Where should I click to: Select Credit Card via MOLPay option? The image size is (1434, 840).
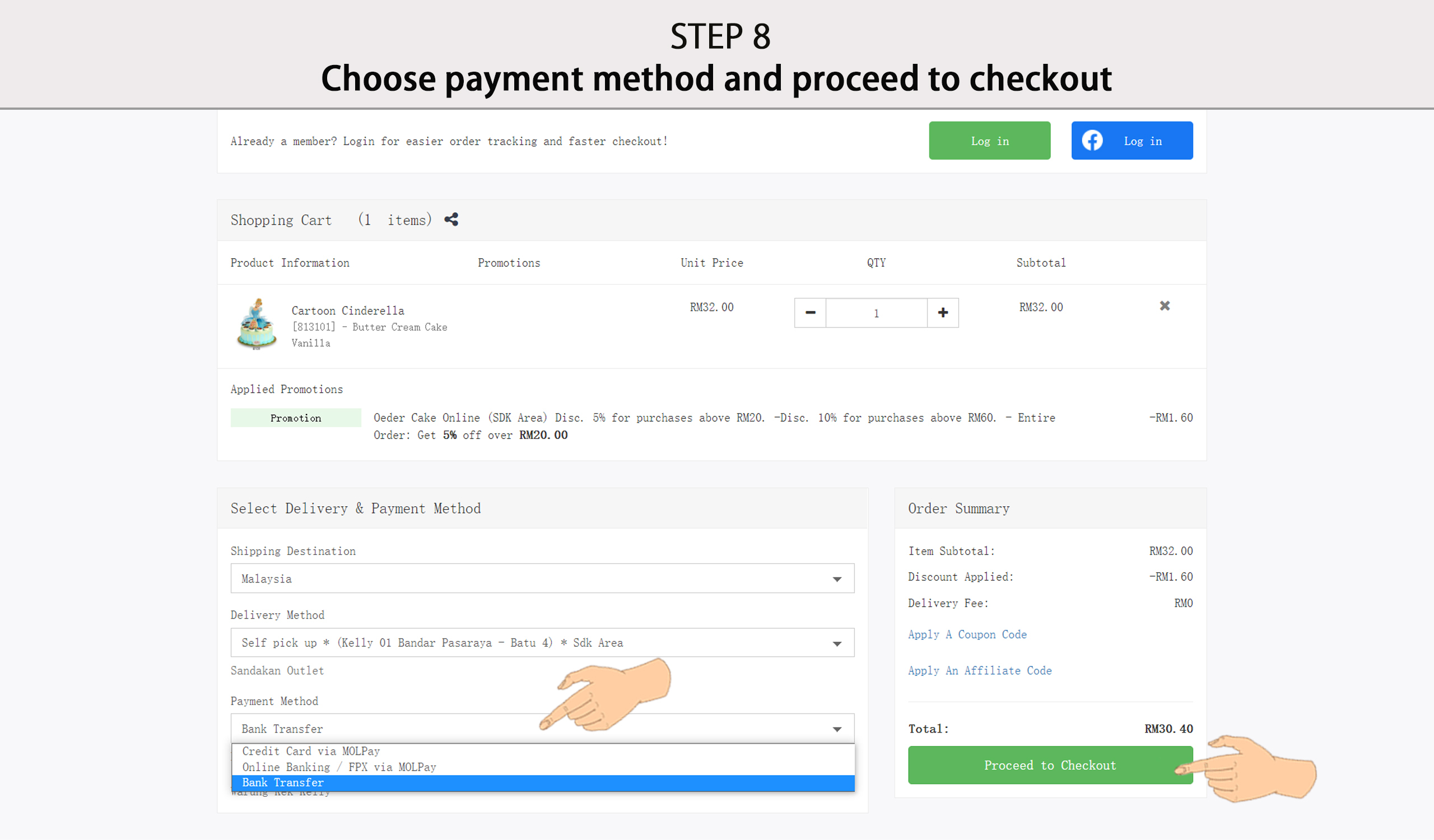[311, 752]
